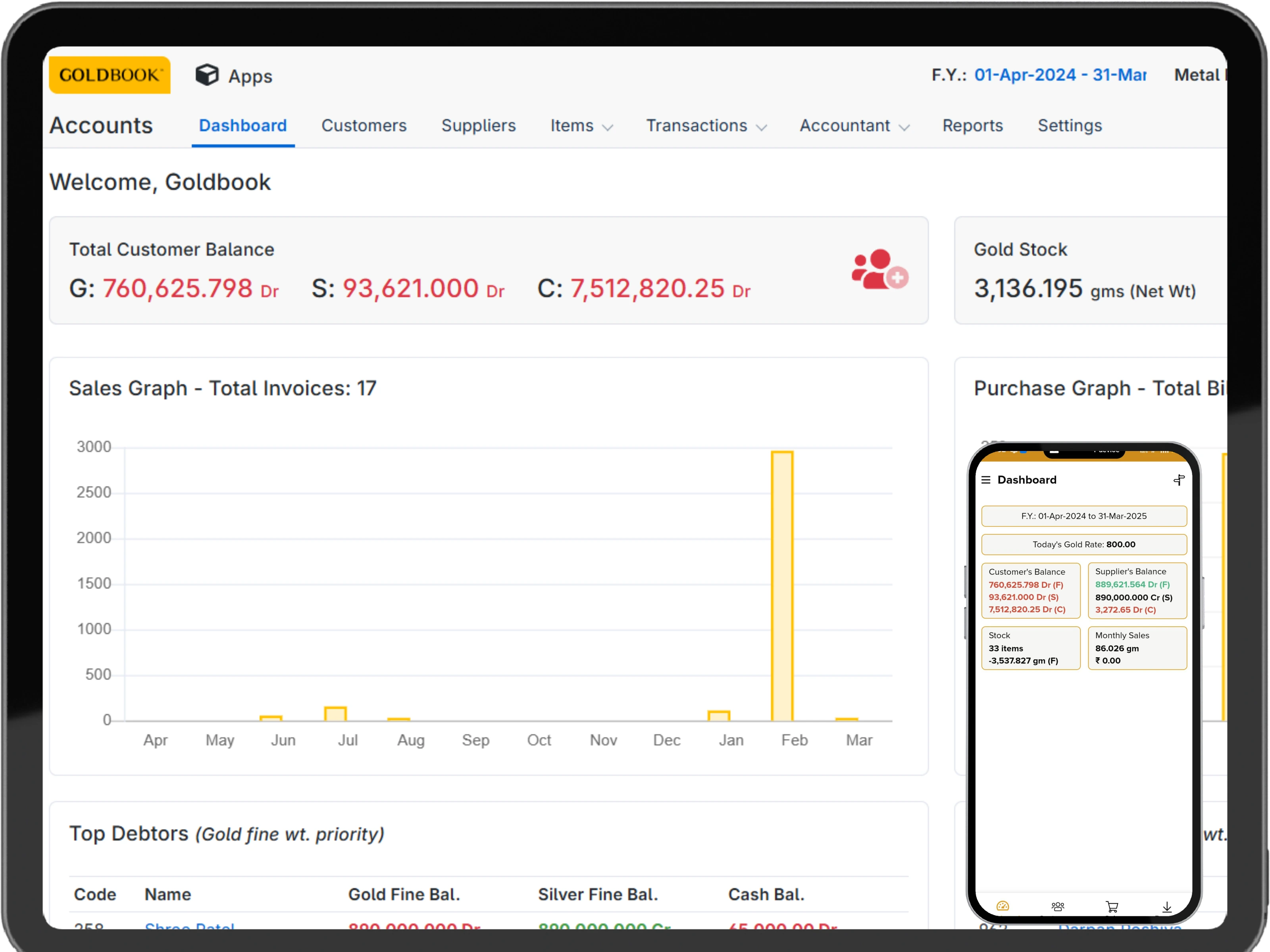Tap the customers group icon in phone nav
This screenshot has height=952, width=1270.
[1058, 906]
